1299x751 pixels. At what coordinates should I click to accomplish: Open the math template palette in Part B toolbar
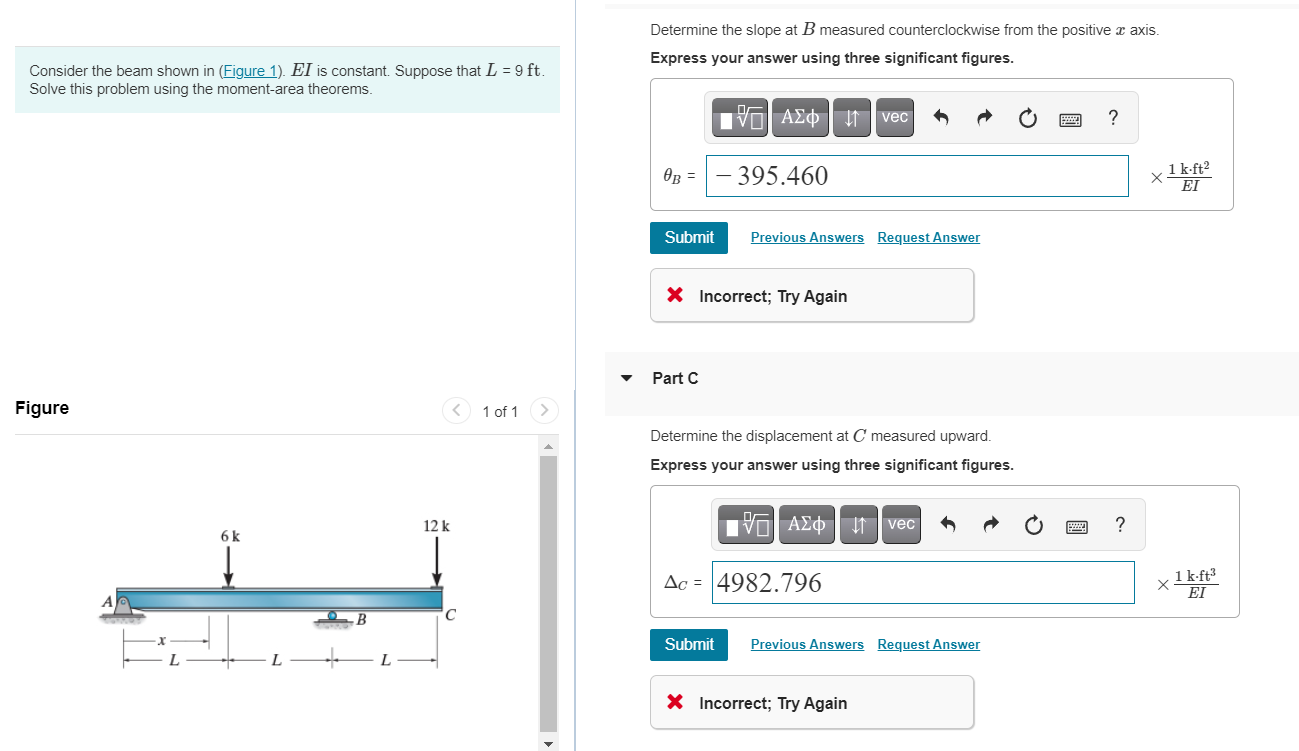tap(738, 117)
